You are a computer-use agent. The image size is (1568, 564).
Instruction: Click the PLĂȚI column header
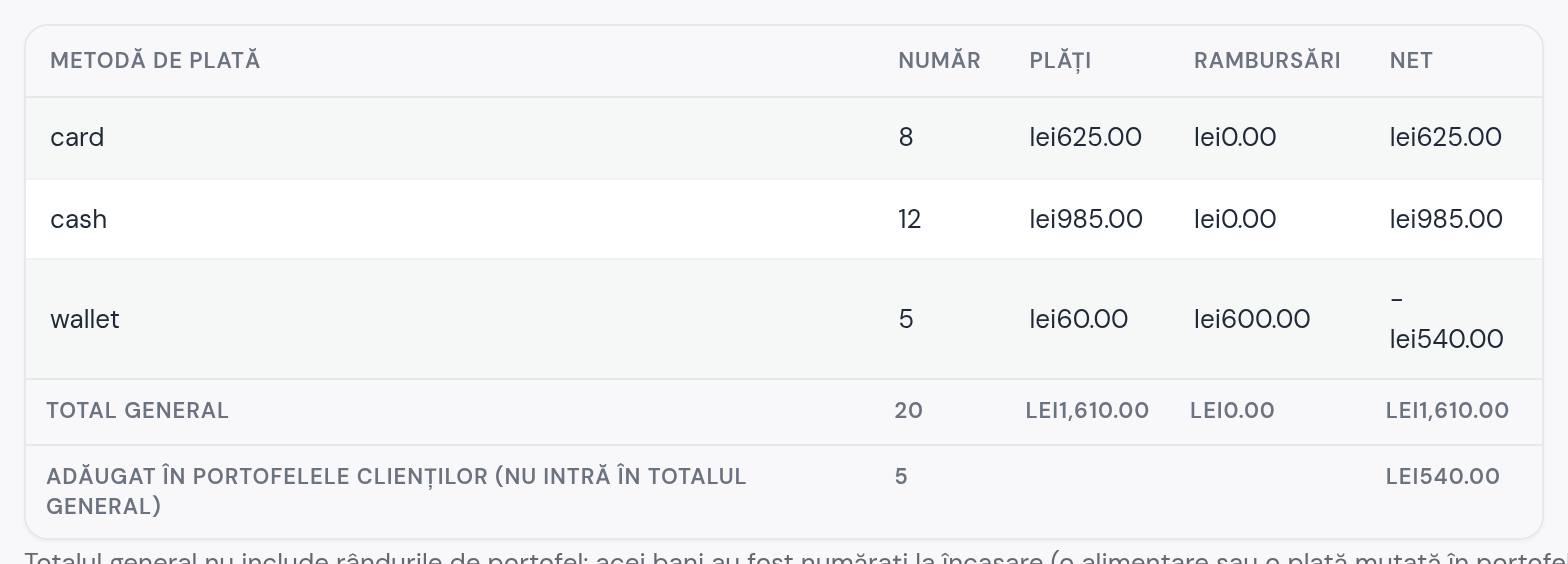1060,61
